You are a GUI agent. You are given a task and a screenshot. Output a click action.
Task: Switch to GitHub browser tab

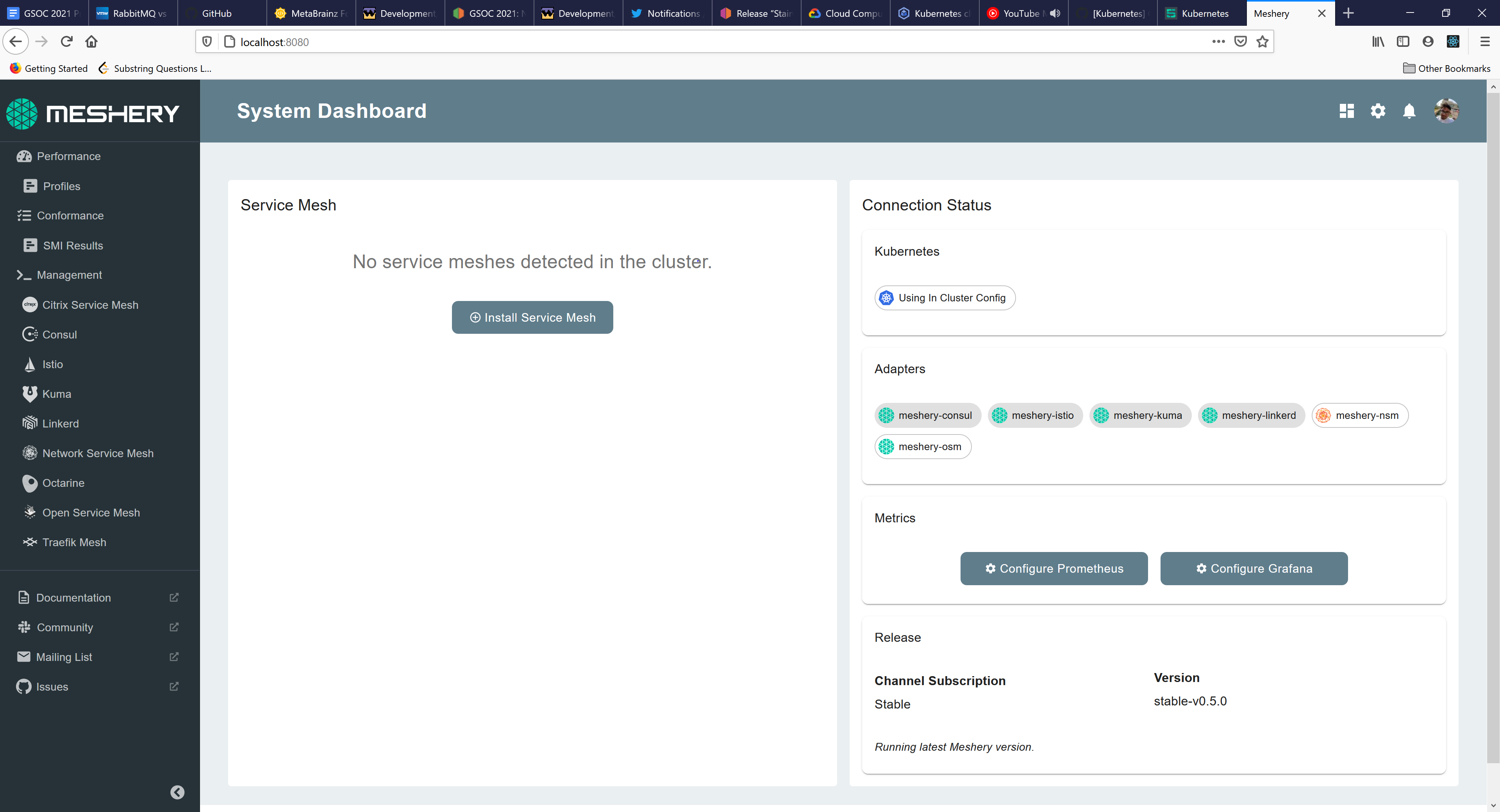pyautogui.click(x=222, y=13)
